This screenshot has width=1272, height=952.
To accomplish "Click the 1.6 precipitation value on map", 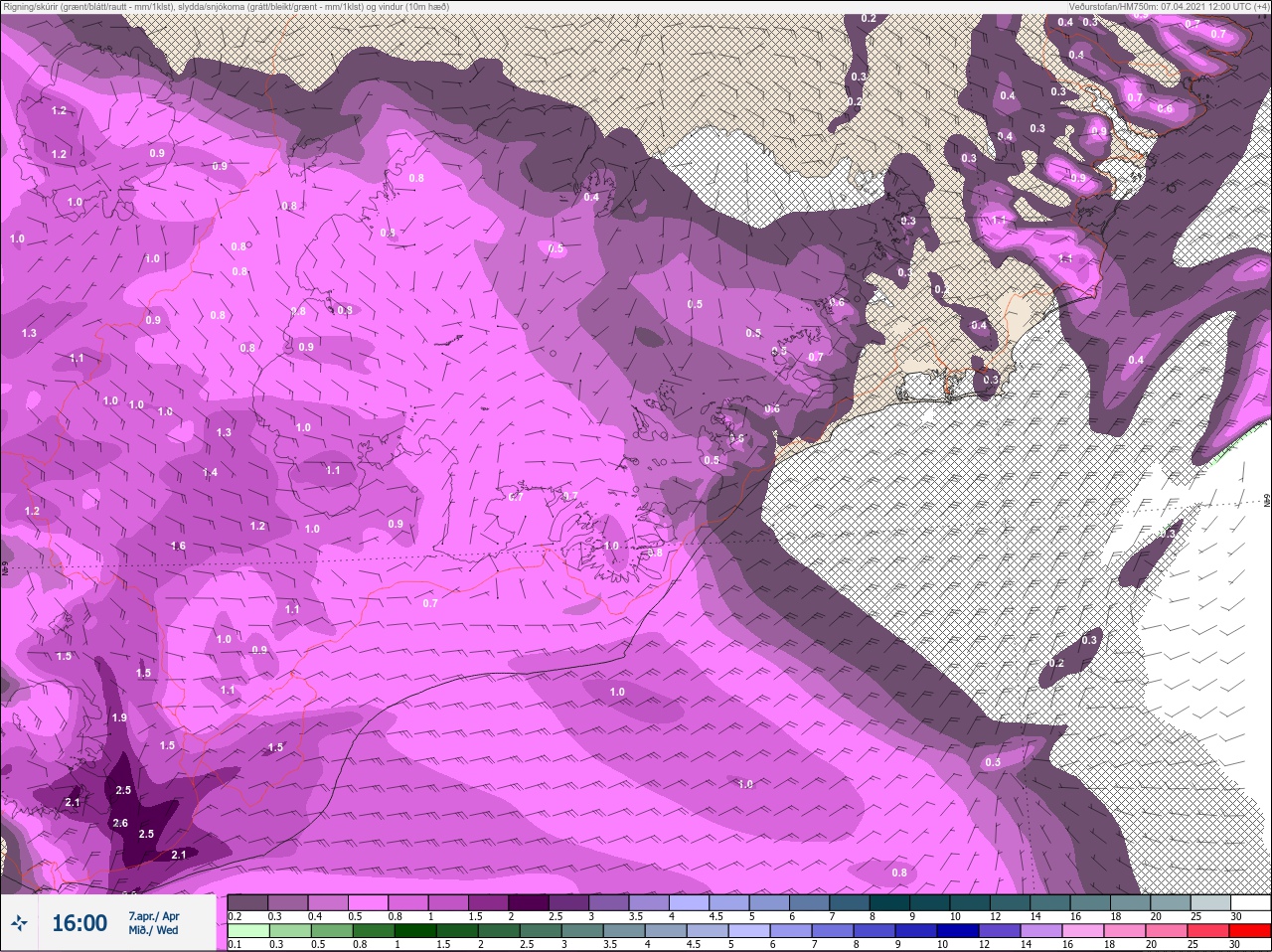I will click(178, 546).
